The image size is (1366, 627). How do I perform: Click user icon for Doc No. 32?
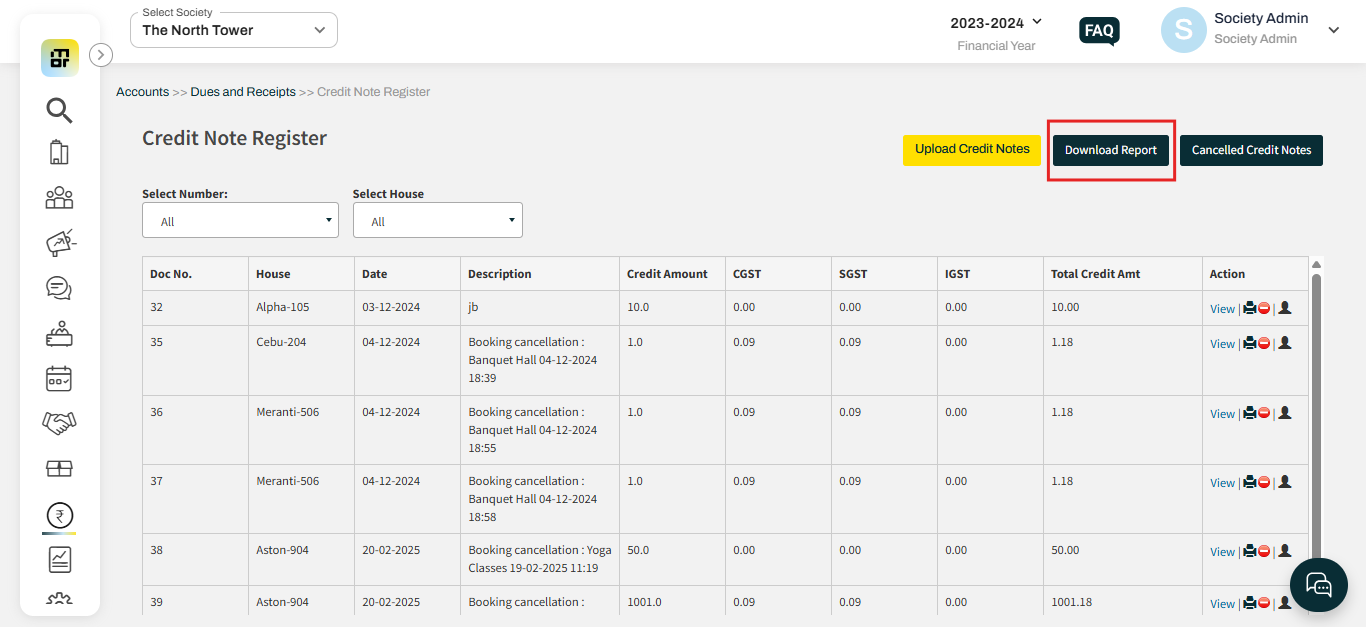(x=1285, y=308)
